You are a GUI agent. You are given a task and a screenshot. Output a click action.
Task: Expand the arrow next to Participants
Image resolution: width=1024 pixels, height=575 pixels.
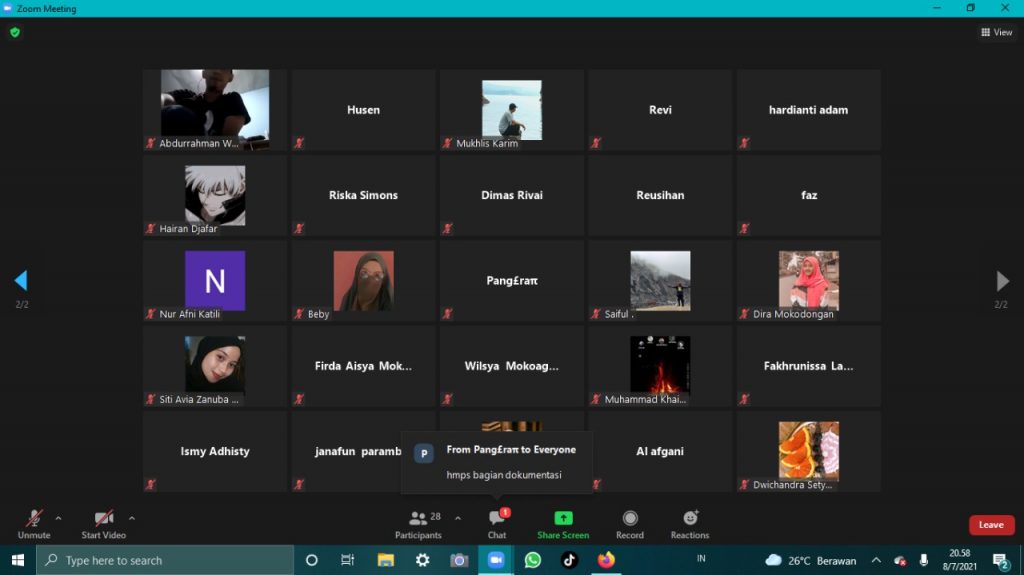pyautogui.click(x=458, y=518)
